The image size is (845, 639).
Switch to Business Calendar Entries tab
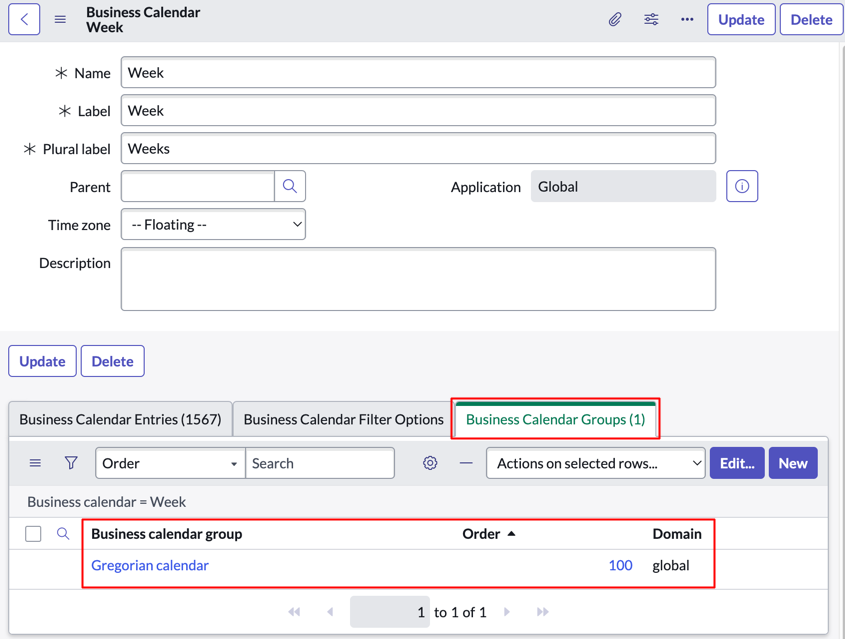[x=120, y=419]
